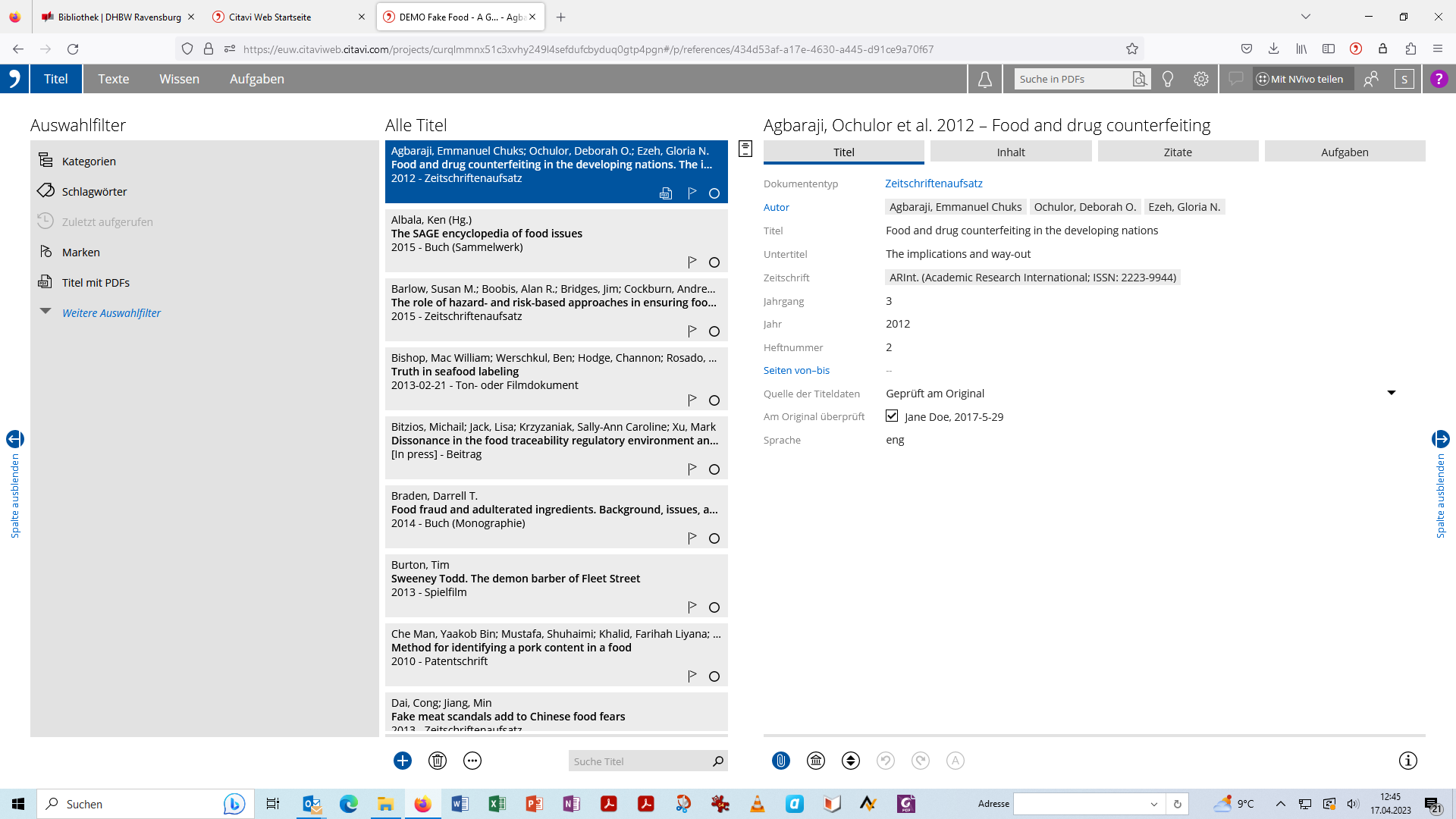Click the Citavi logo icon

(14, 79)
